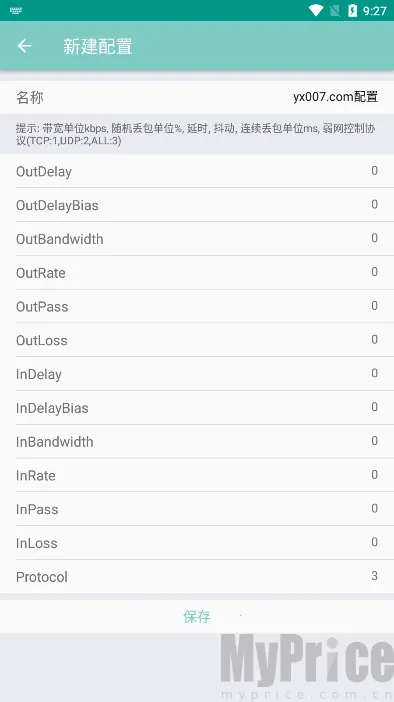Select the InLoss value field
The image size is (394, 702).
coord(374,542)
